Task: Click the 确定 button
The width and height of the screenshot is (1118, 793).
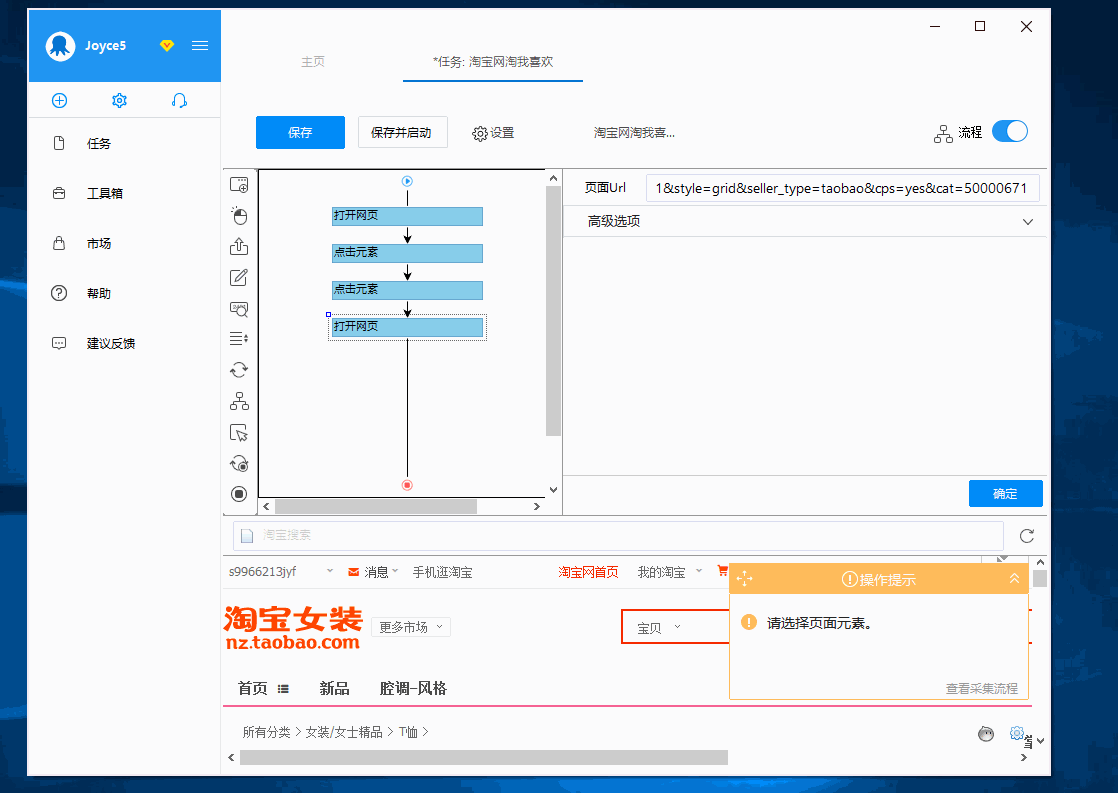Action: click(x=1005, y=493)
